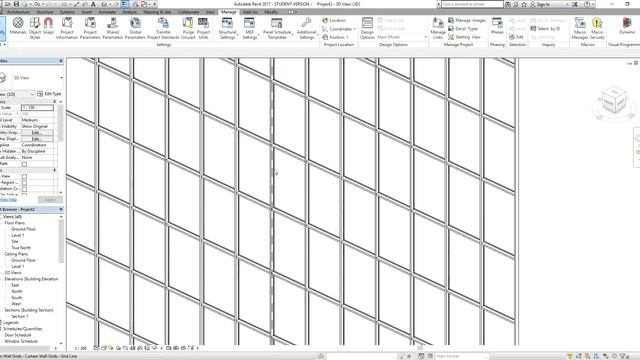Switch to the Architecture tab
Viewport: 640px width, 360px height.
18,12
